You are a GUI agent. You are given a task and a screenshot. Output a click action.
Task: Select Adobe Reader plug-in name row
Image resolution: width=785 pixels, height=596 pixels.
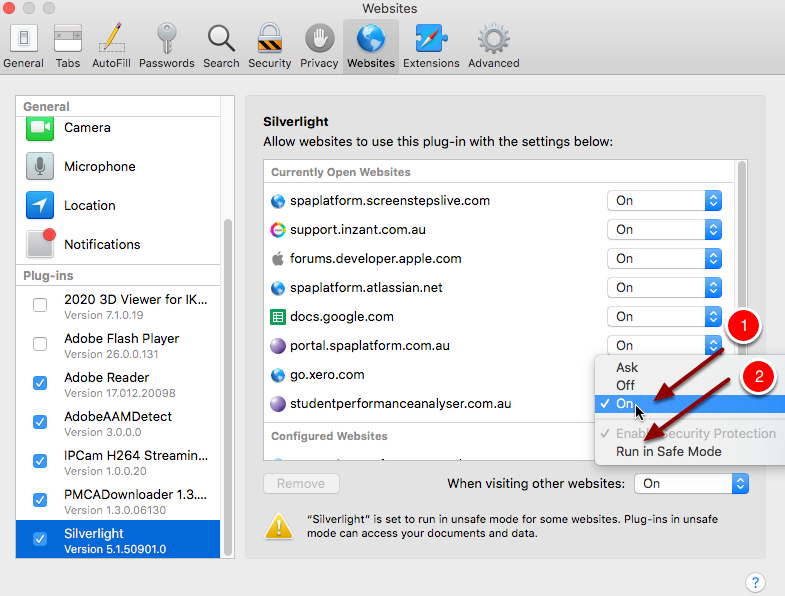tap(118, 384)
